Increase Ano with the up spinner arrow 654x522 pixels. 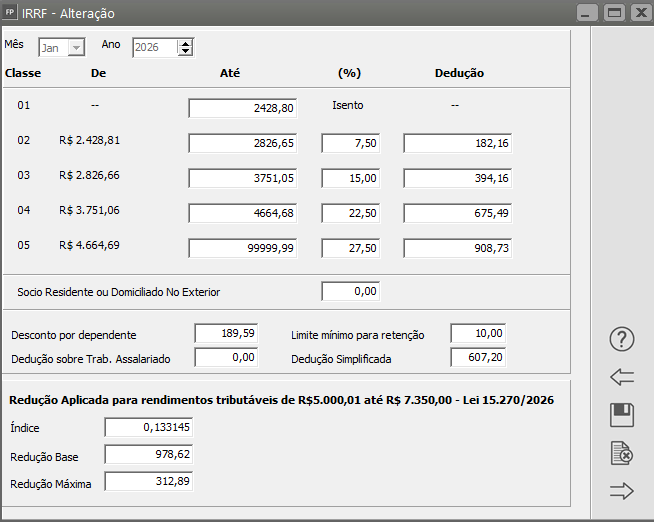coord(185,43)
